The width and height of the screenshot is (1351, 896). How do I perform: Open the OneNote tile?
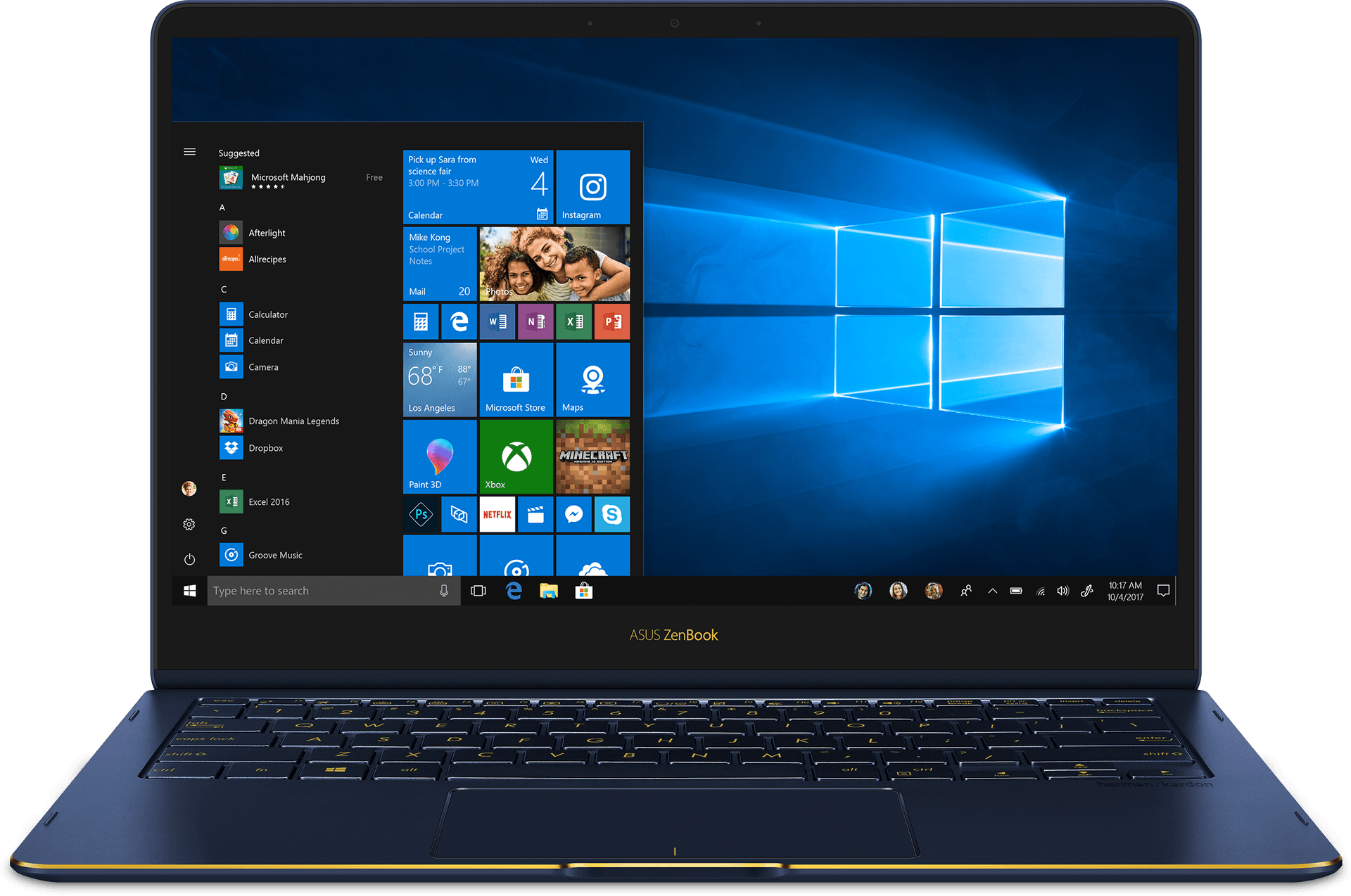coord(535,321)
